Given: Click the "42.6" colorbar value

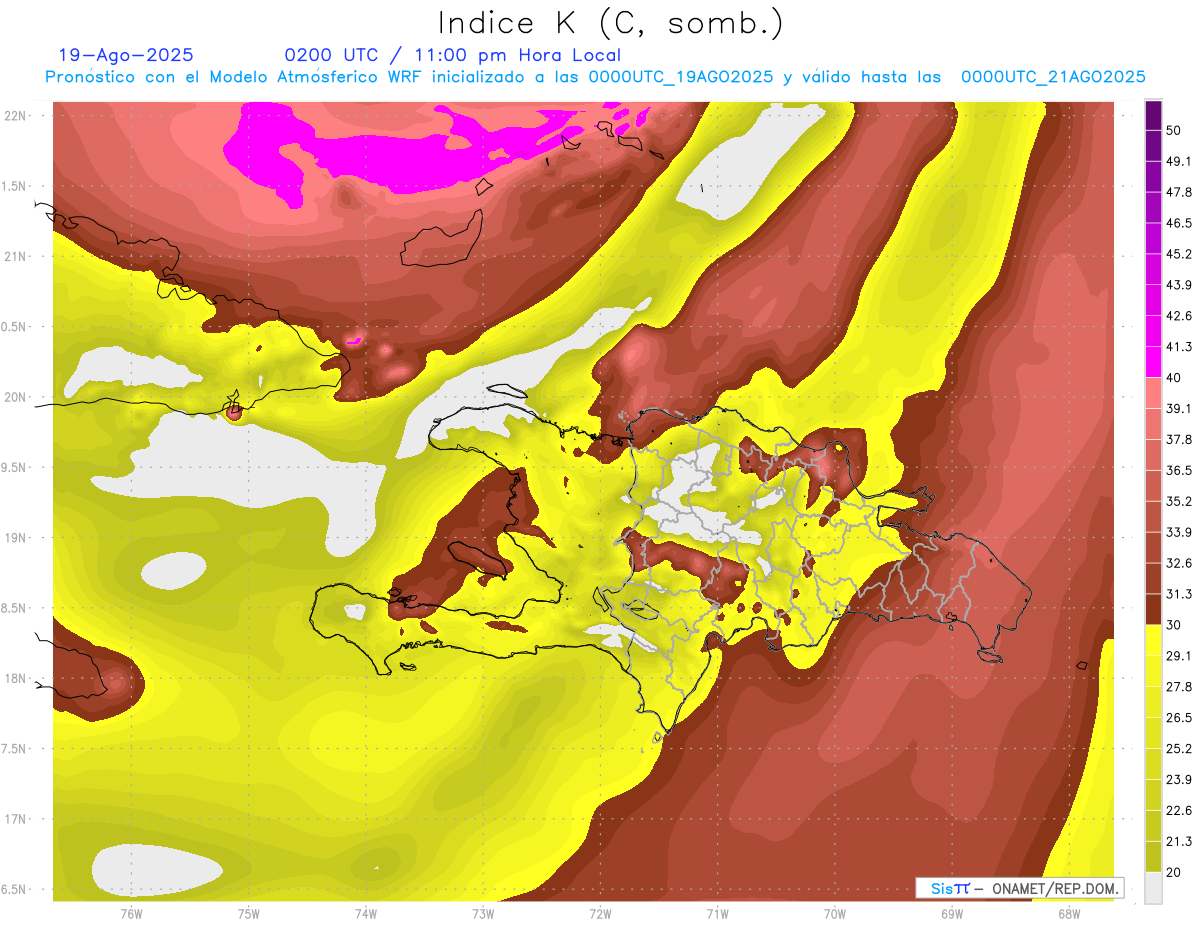Looking at the screenshot, I should click(1179, 316).
